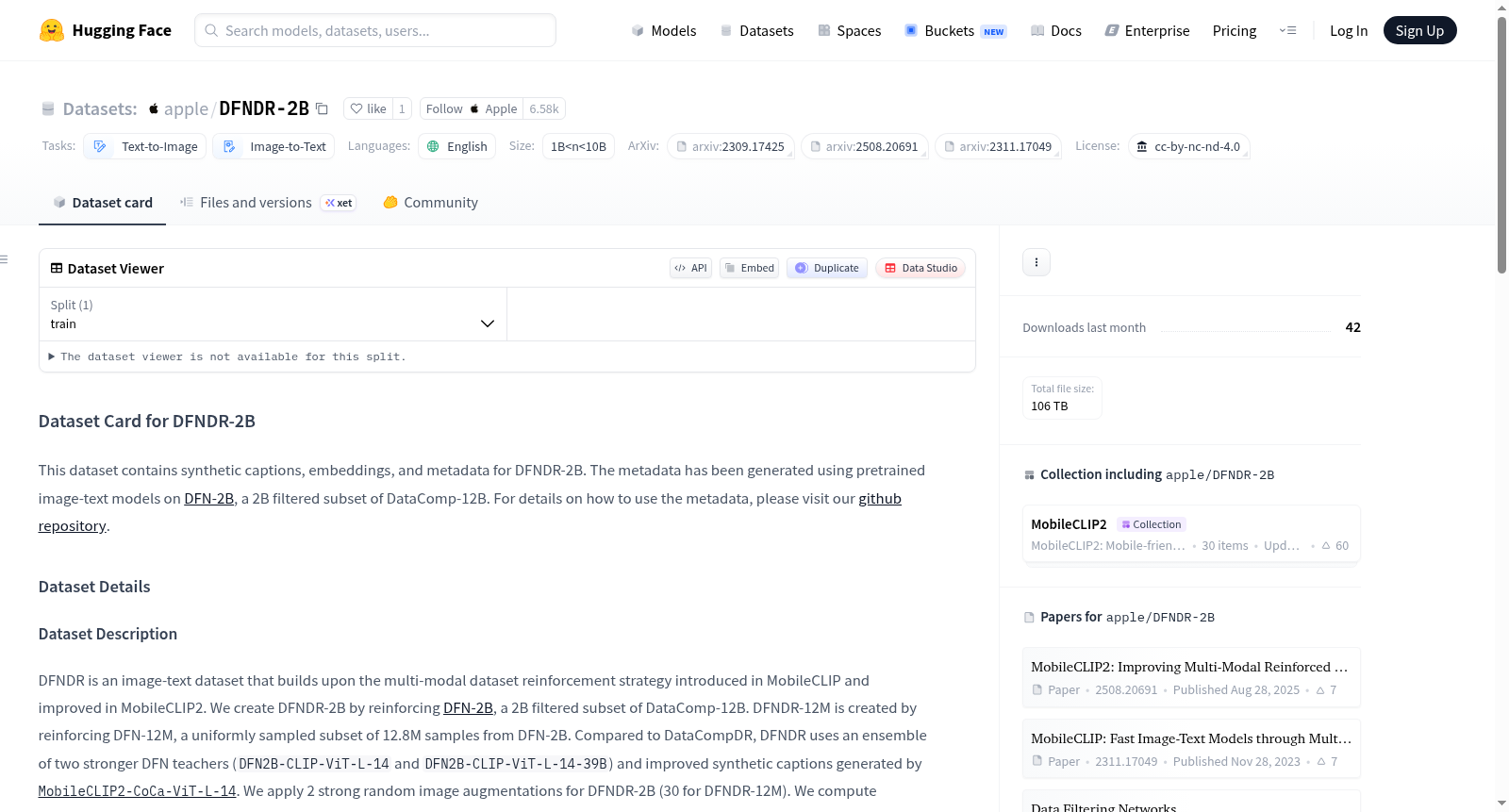Switch to the Dataset card tab

(102, 203)
